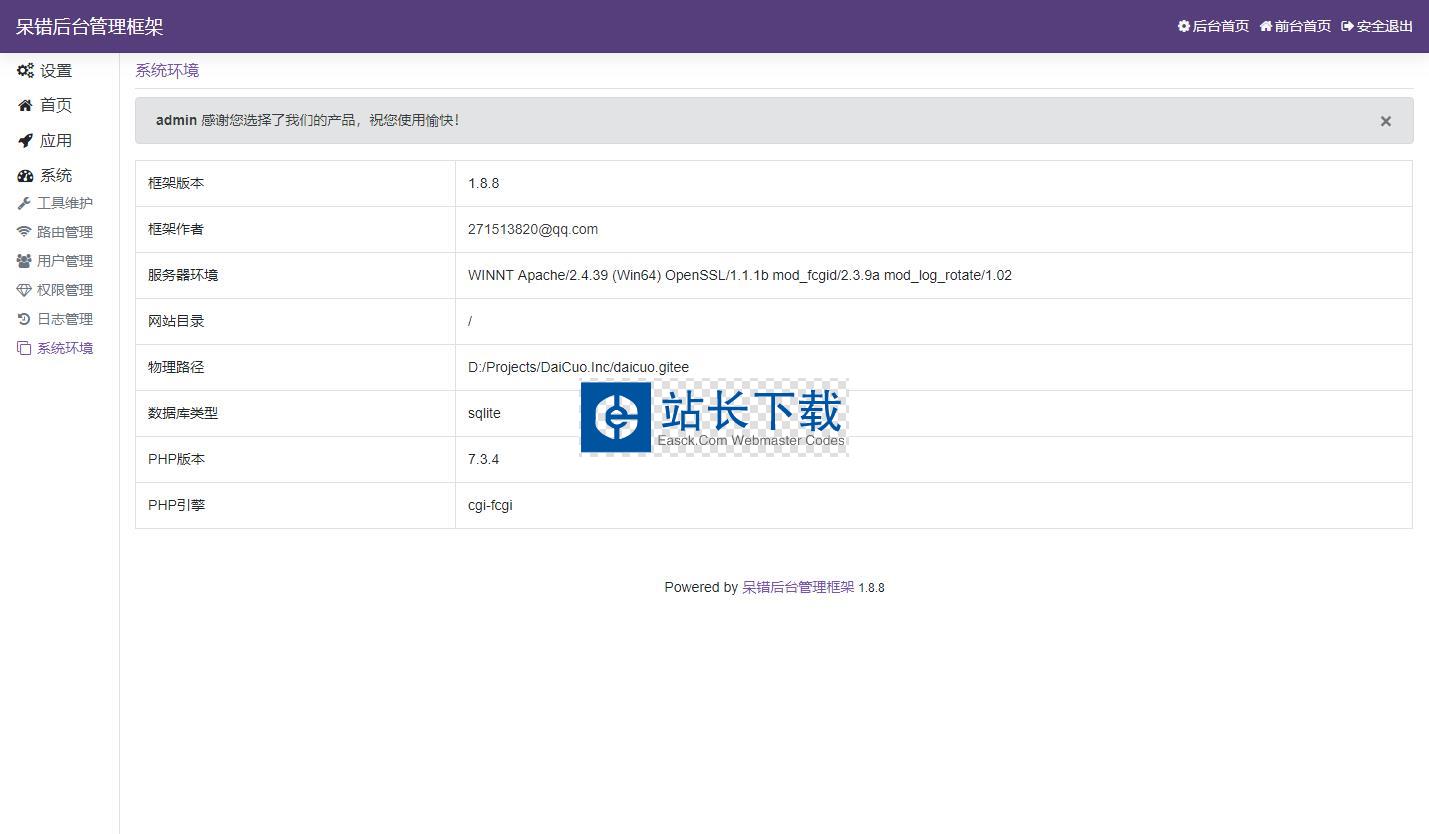Click the wrench icon for 工具维护
The width and height of the screenshot is (1429, 834).
coord(24,204)
